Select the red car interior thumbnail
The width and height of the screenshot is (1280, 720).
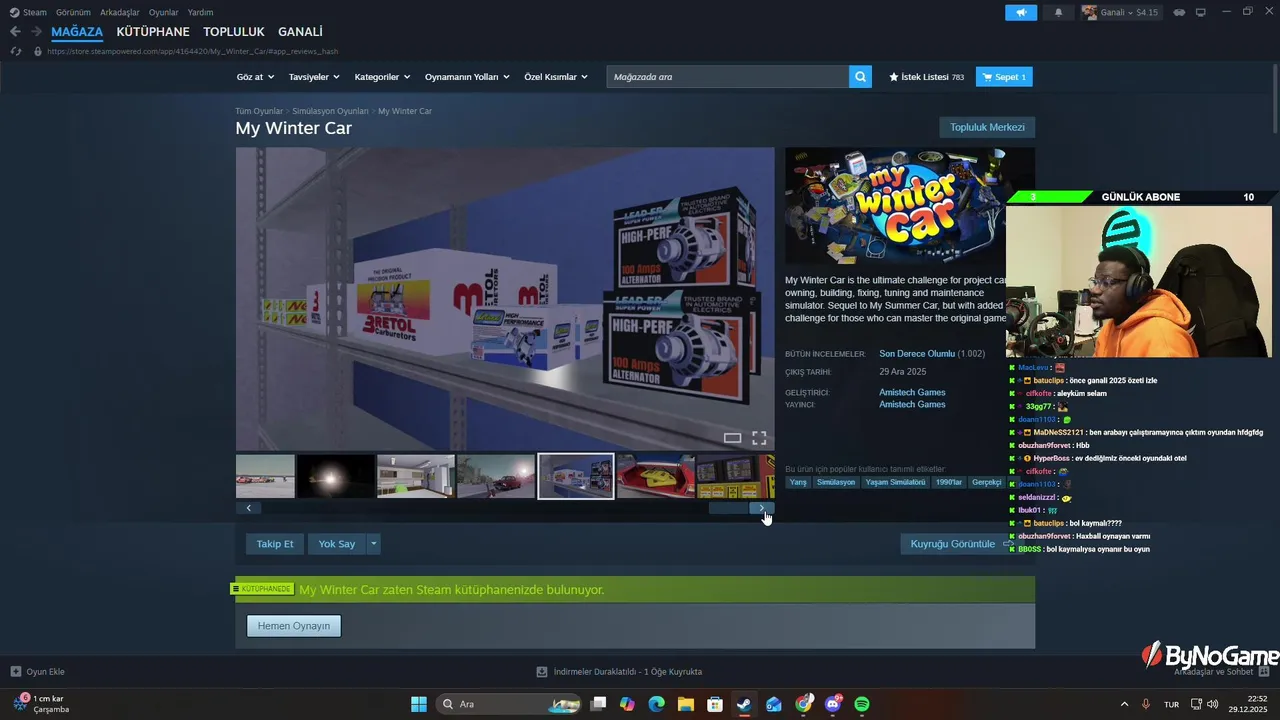[x=656, y=476]
